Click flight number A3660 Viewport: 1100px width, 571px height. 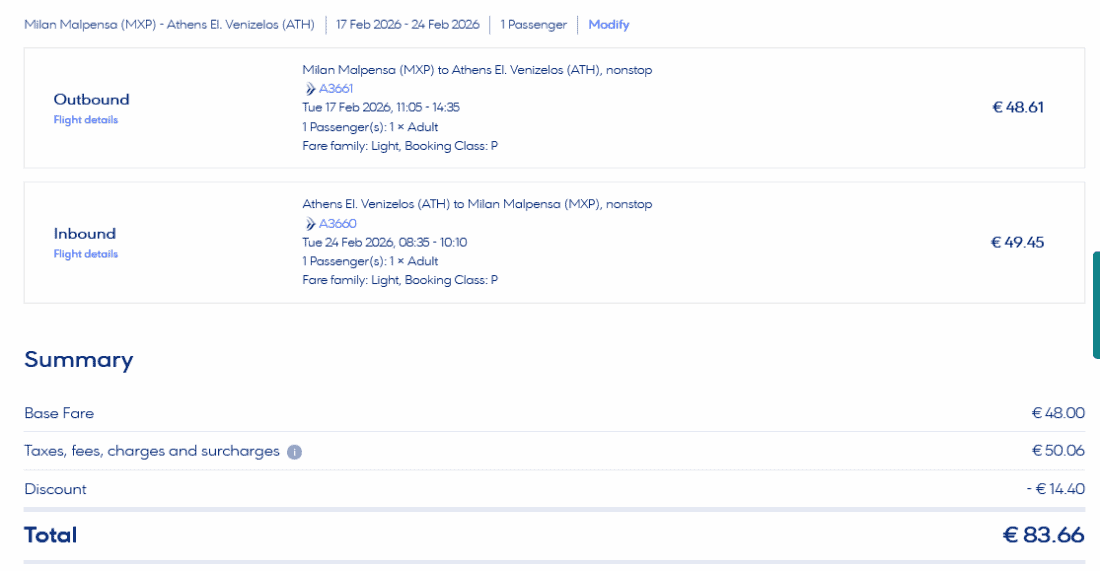coord(337,224)
